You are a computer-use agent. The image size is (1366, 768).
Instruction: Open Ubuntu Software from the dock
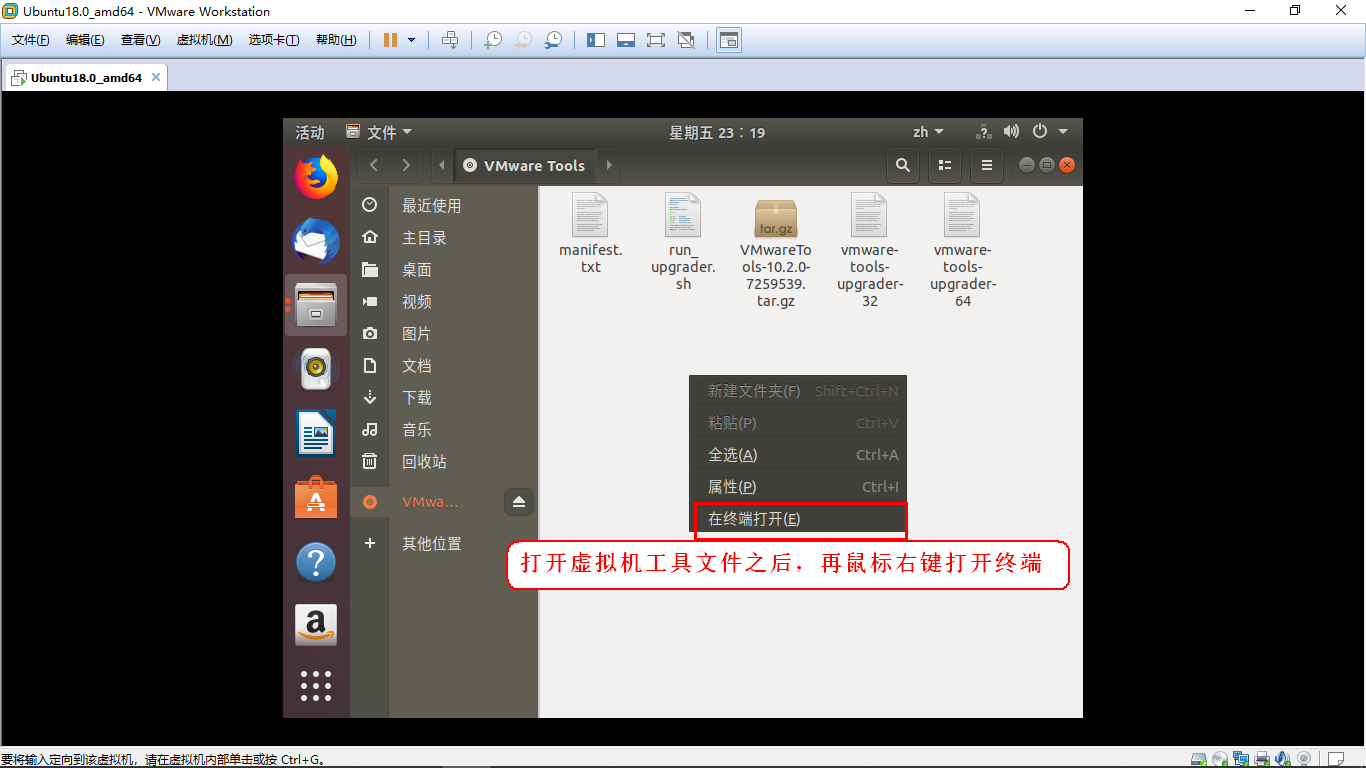pos(316,497)
